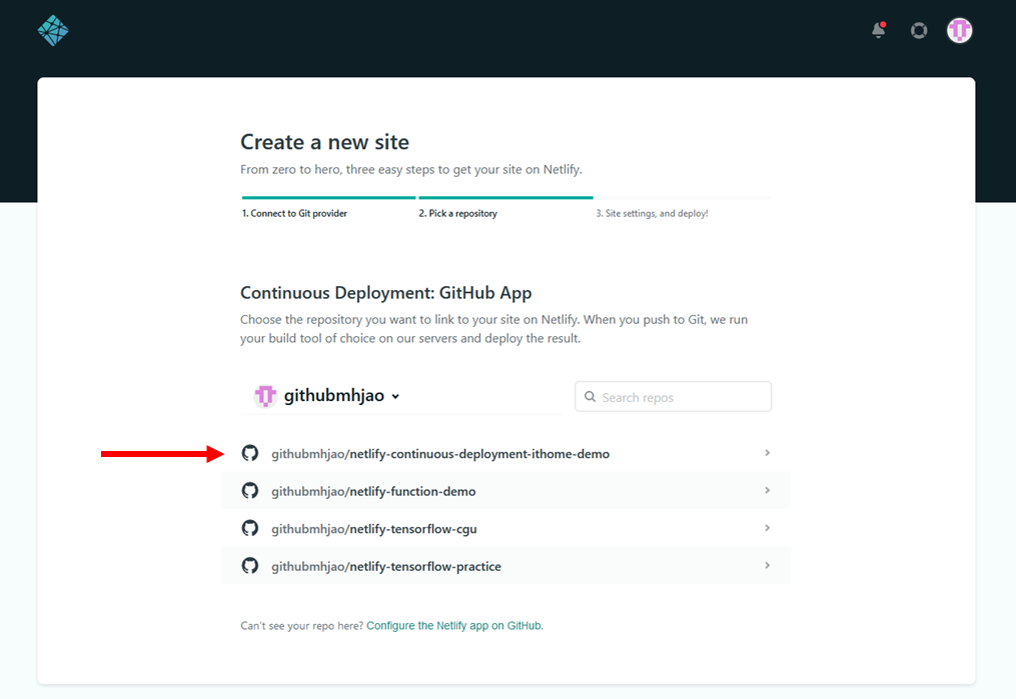Go to step 1 Connect to Git provider
Viewport: 1016px width, 699px height.
[x=295, y=213]
